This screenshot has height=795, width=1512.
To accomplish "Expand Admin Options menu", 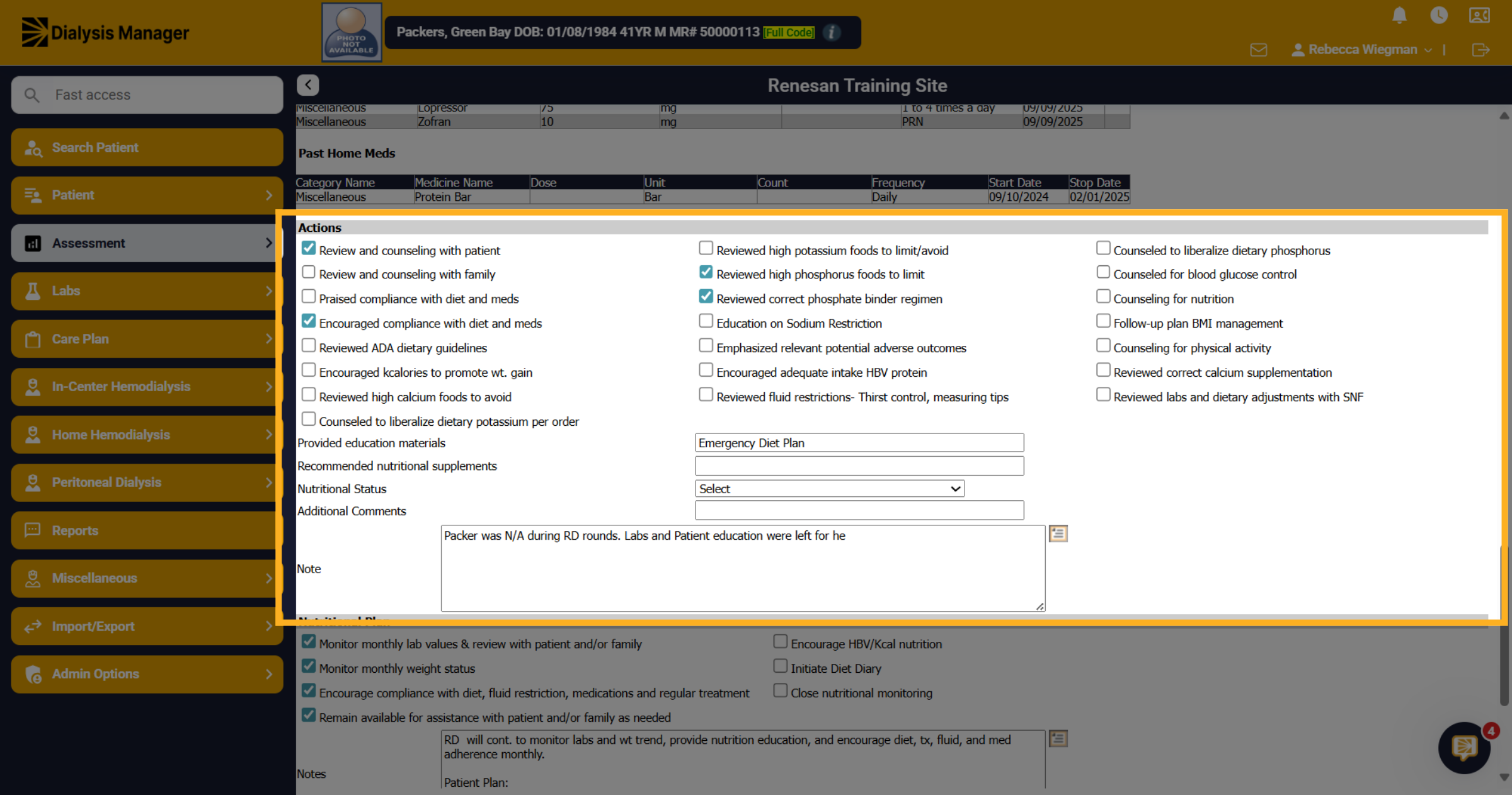I will point(147,674).
